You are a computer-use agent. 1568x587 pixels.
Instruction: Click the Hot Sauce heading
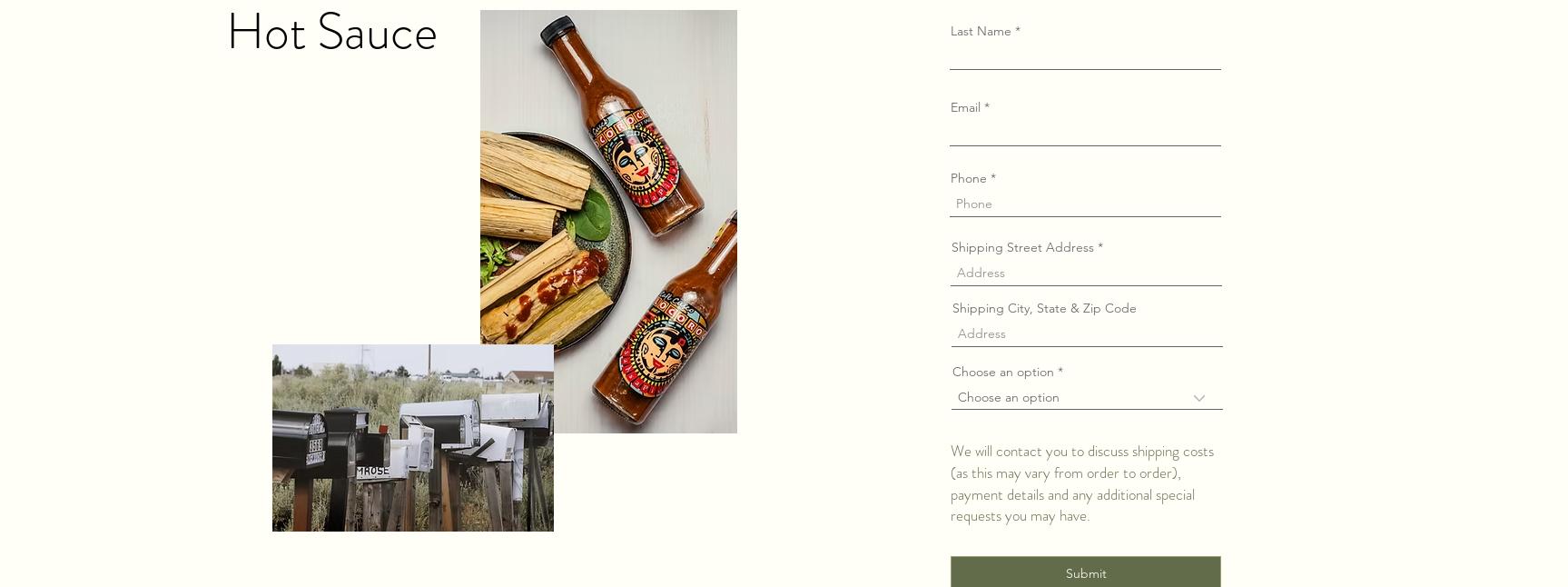(332, 33)
